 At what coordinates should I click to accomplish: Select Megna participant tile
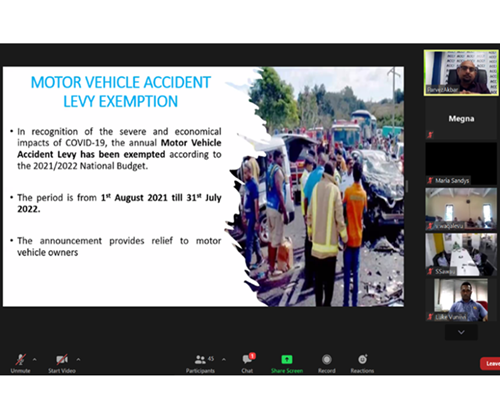tap(461, 119)
